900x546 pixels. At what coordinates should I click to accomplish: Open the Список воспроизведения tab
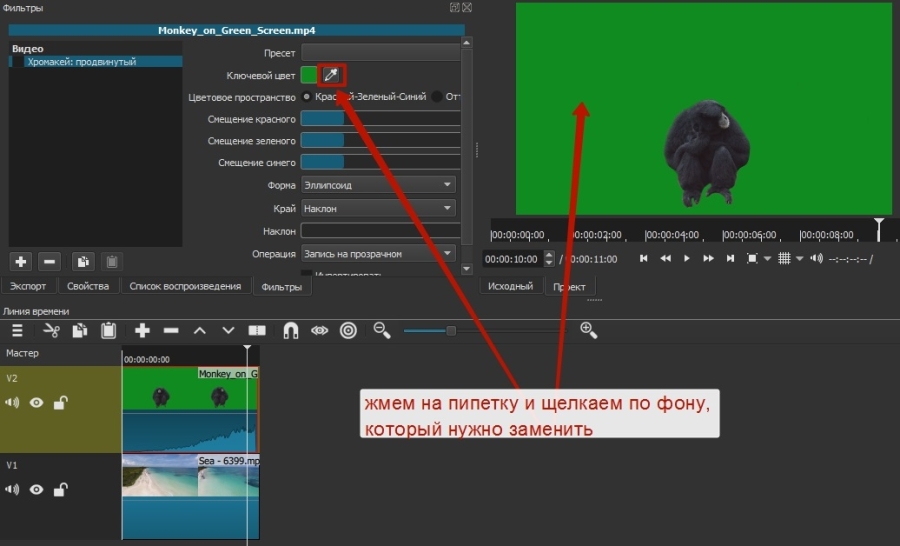point(185,286)
